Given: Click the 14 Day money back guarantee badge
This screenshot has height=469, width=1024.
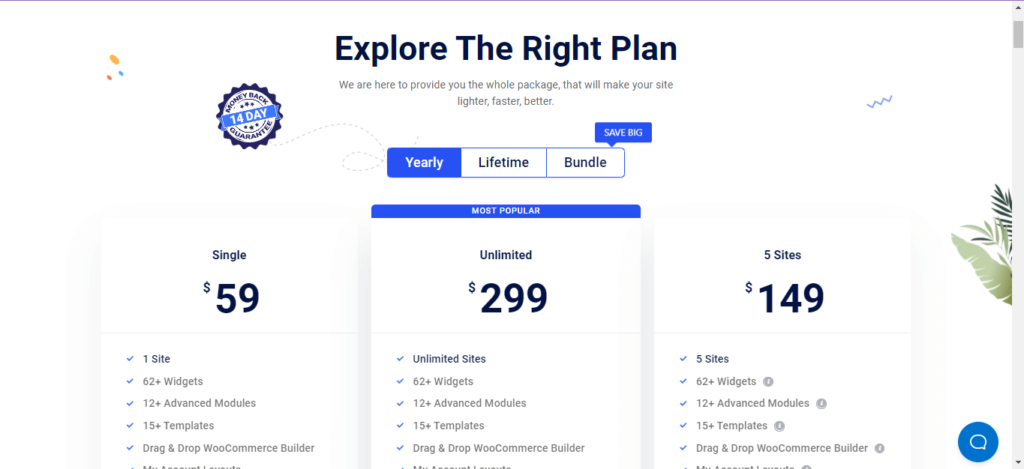Looking at the screenshot, I should (x=248, y=117).
